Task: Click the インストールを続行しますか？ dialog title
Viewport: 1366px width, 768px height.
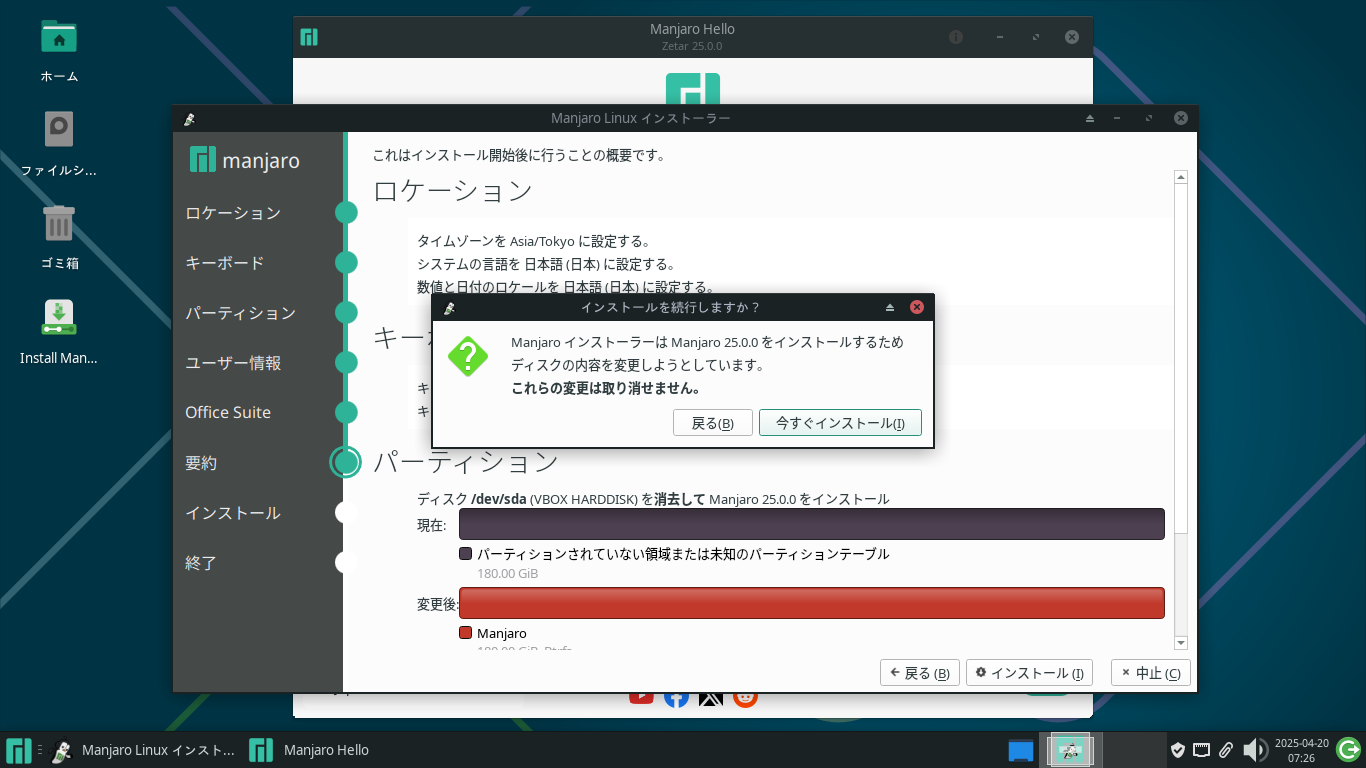Action: tap(670, 307)
